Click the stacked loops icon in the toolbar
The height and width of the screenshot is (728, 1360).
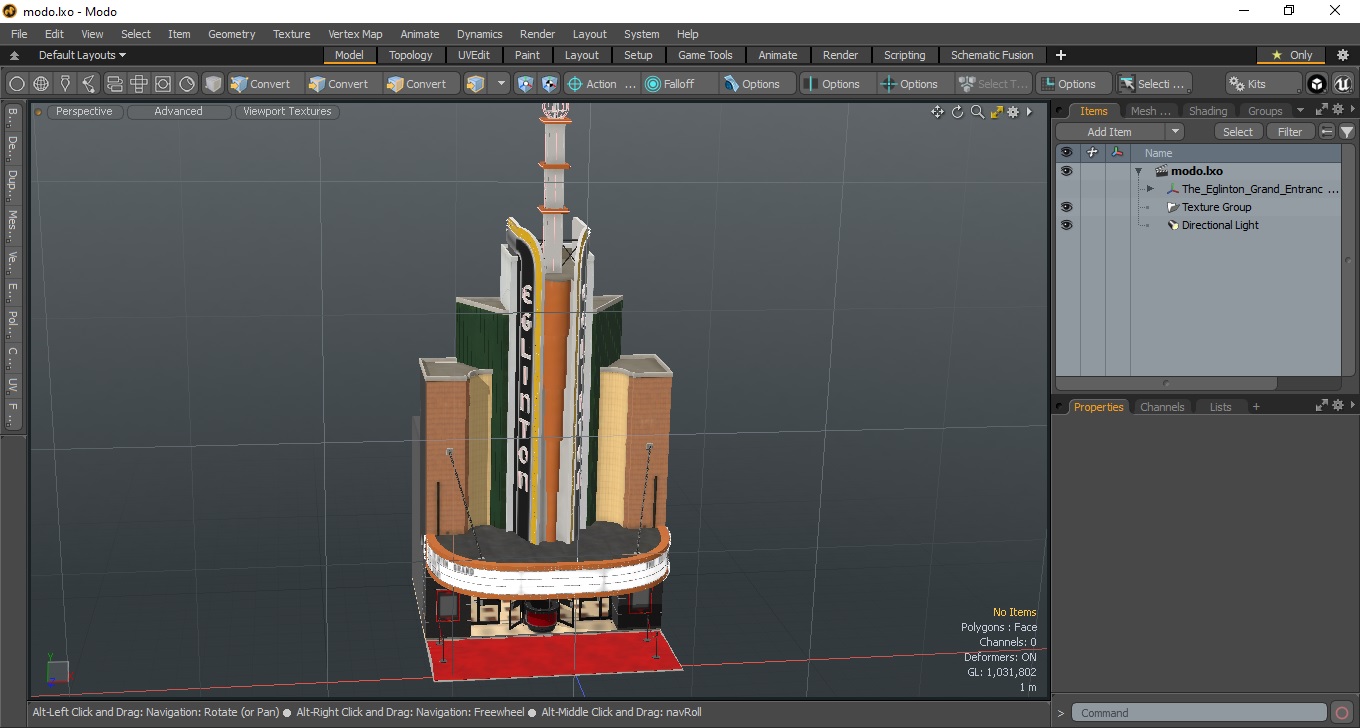coord(114,84)
